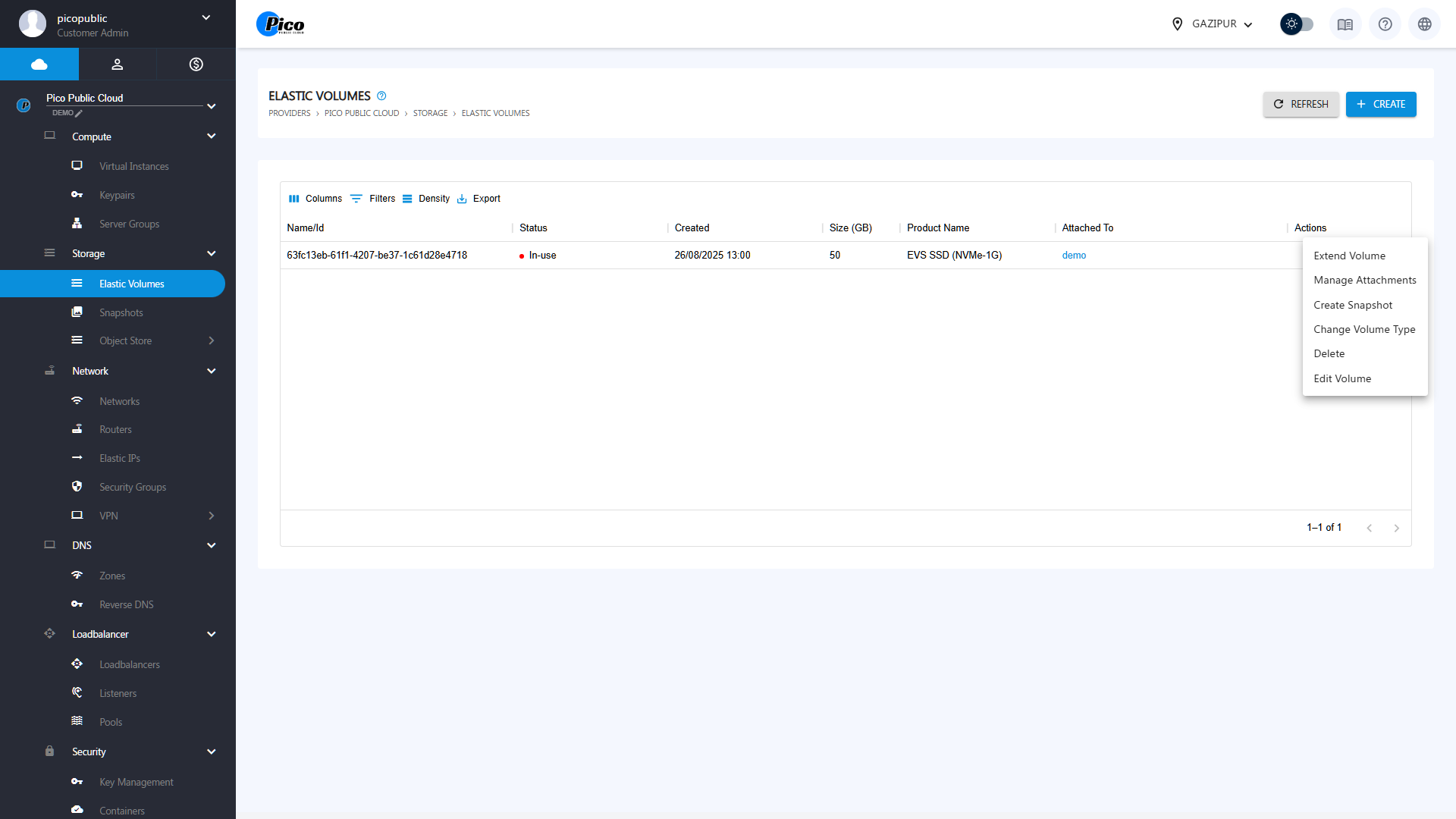
Task: Open the billing dollar sidebar tab
Action: 196,64
